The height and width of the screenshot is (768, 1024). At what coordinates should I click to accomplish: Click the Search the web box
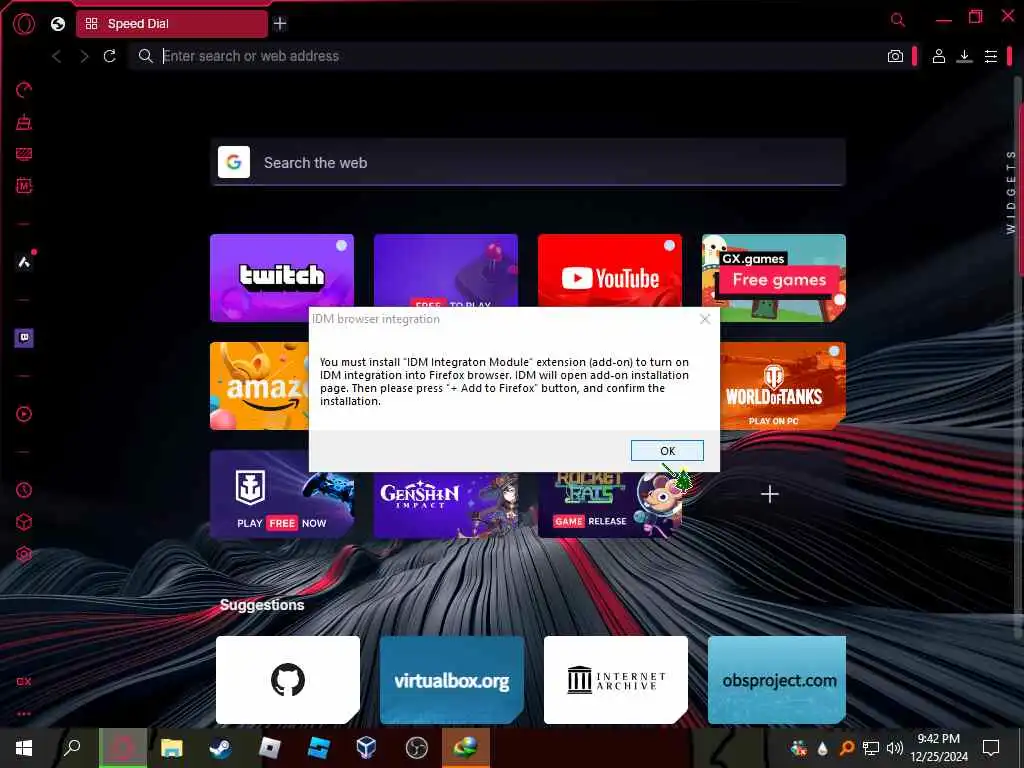tap(528, 162)
